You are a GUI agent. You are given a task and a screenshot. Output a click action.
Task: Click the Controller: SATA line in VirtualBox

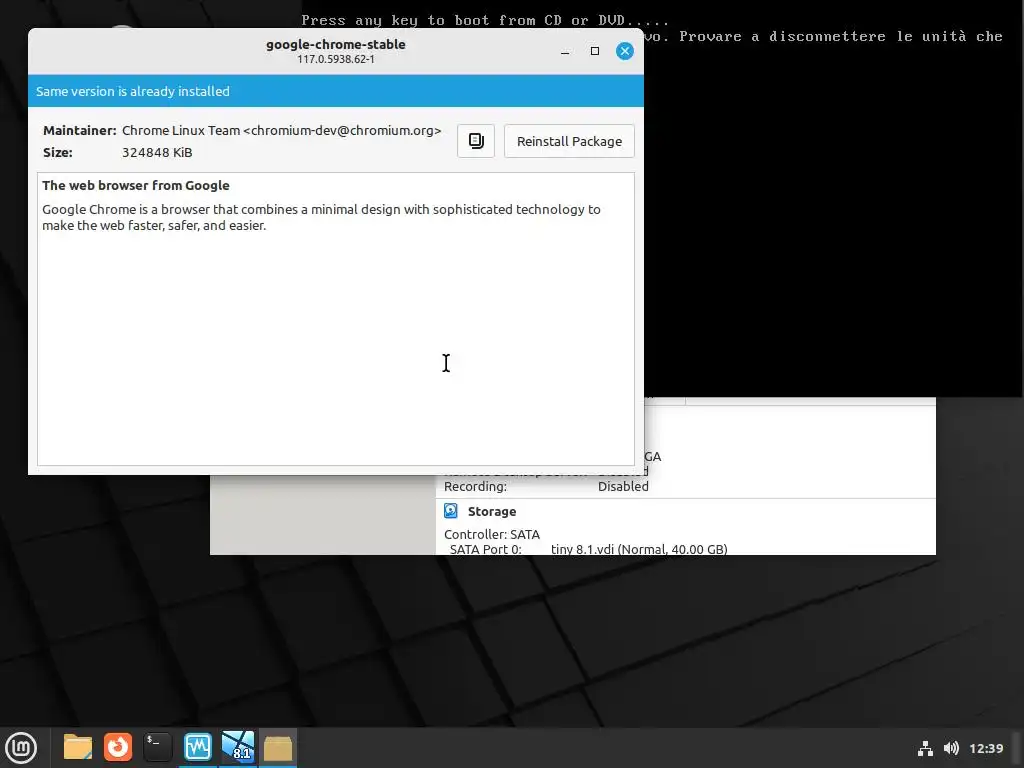(x=492, y=534)
